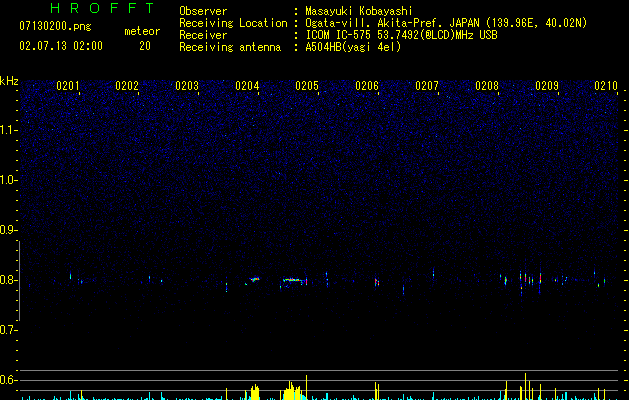Click the Receiving antenna label
The height and width of the screenshot is (400, 629).
tap(230, 47)
